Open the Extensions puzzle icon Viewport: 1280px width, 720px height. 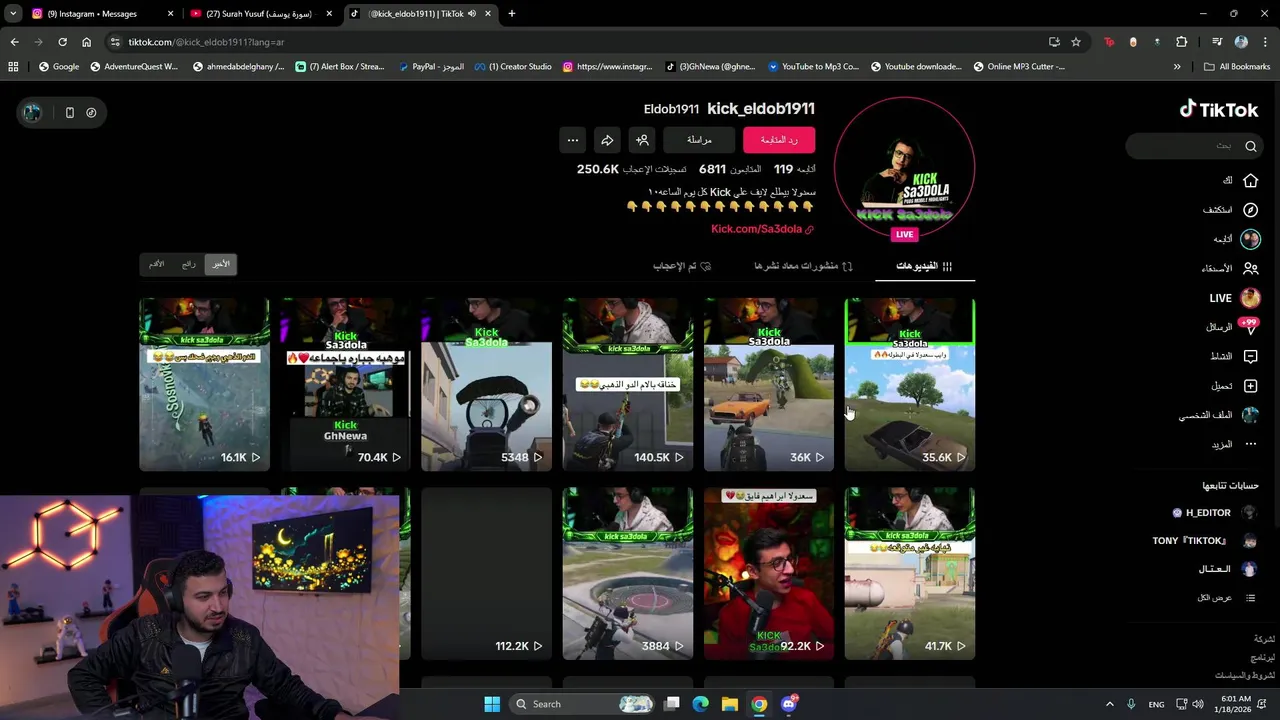(1182, 42)
